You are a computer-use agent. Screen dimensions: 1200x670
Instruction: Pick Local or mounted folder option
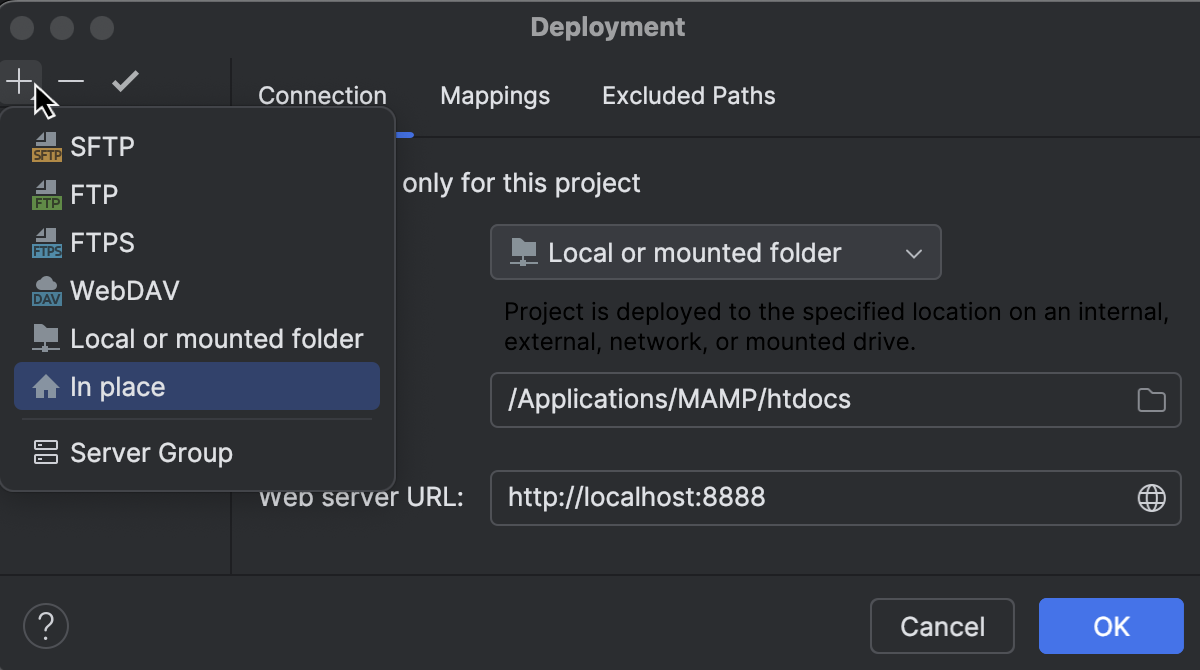tap(216, 338)
